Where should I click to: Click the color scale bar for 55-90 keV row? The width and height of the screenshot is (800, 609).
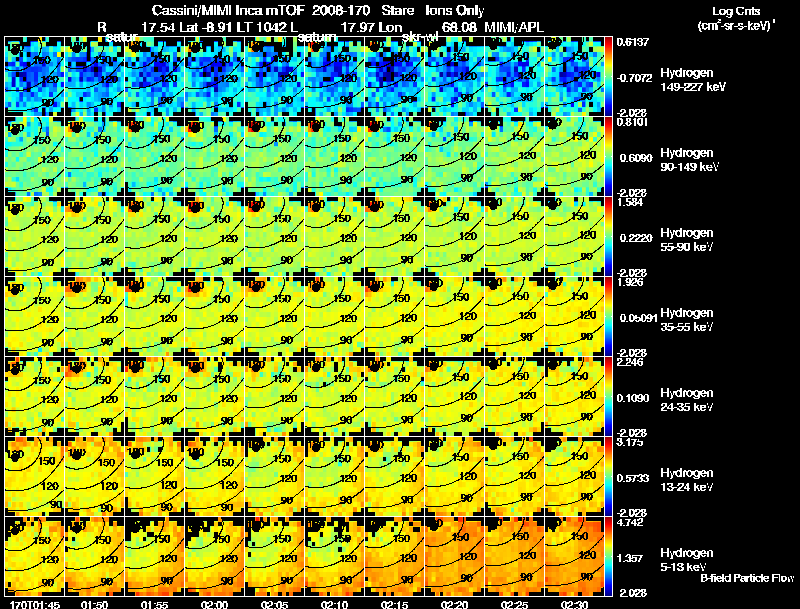click(x=608, y=237)
